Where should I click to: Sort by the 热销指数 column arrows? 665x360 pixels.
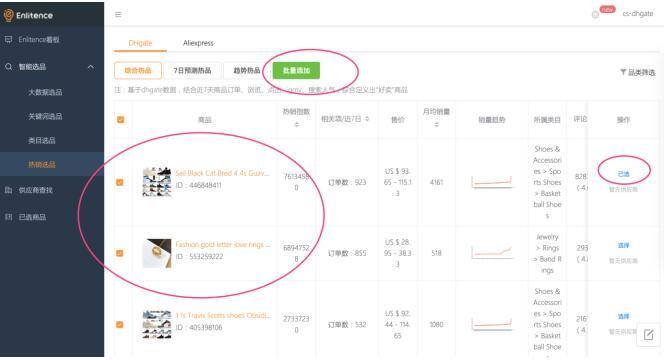point(296,124)
